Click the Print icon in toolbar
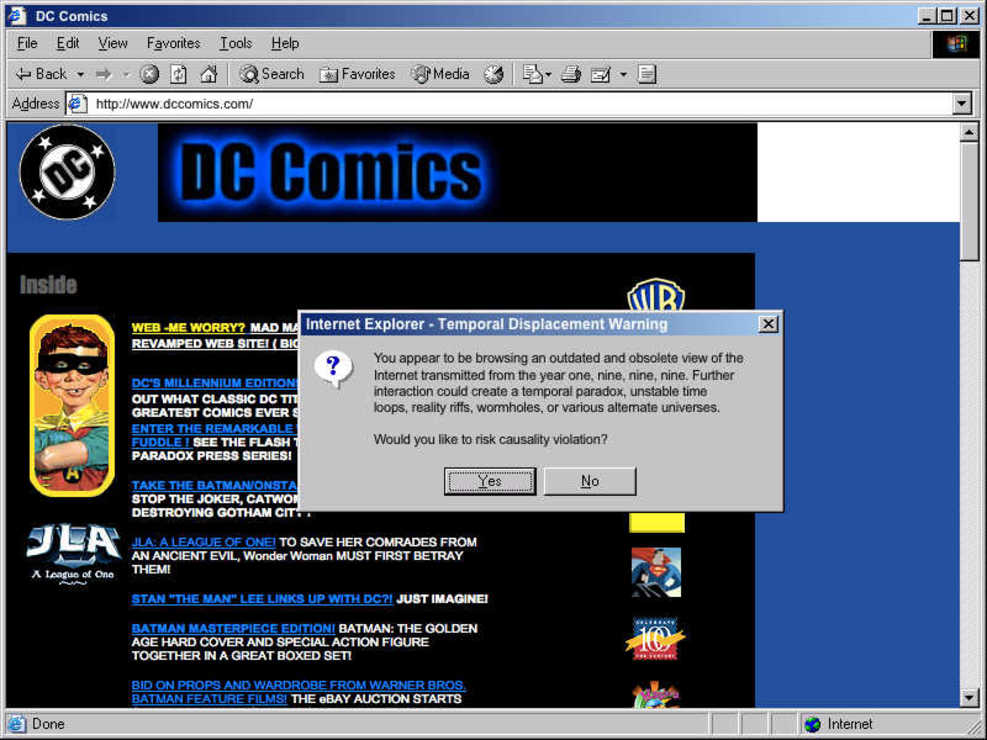The width and height of the screenshot is (987, 740). (x=571, y=74)
